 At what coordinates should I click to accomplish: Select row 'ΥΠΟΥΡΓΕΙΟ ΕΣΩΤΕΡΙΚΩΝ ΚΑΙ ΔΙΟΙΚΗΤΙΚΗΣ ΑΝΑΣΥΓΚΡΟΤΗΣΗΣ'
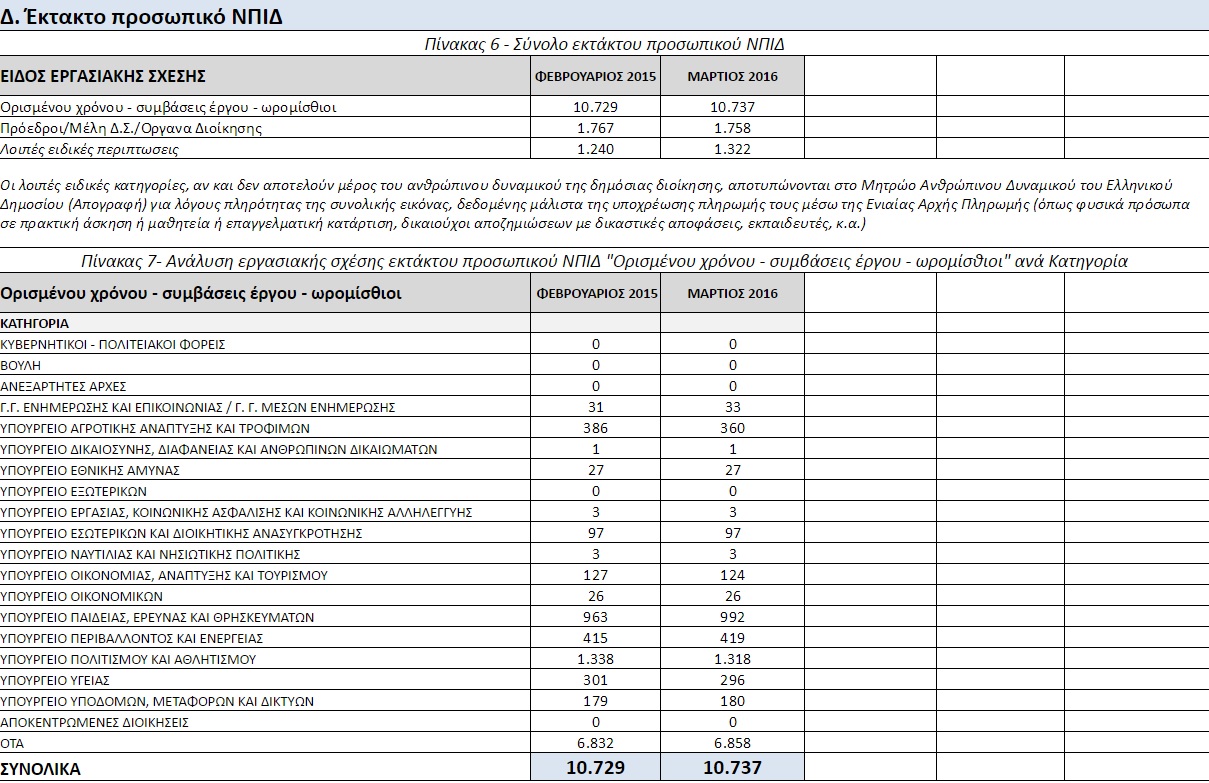[181, 533]
